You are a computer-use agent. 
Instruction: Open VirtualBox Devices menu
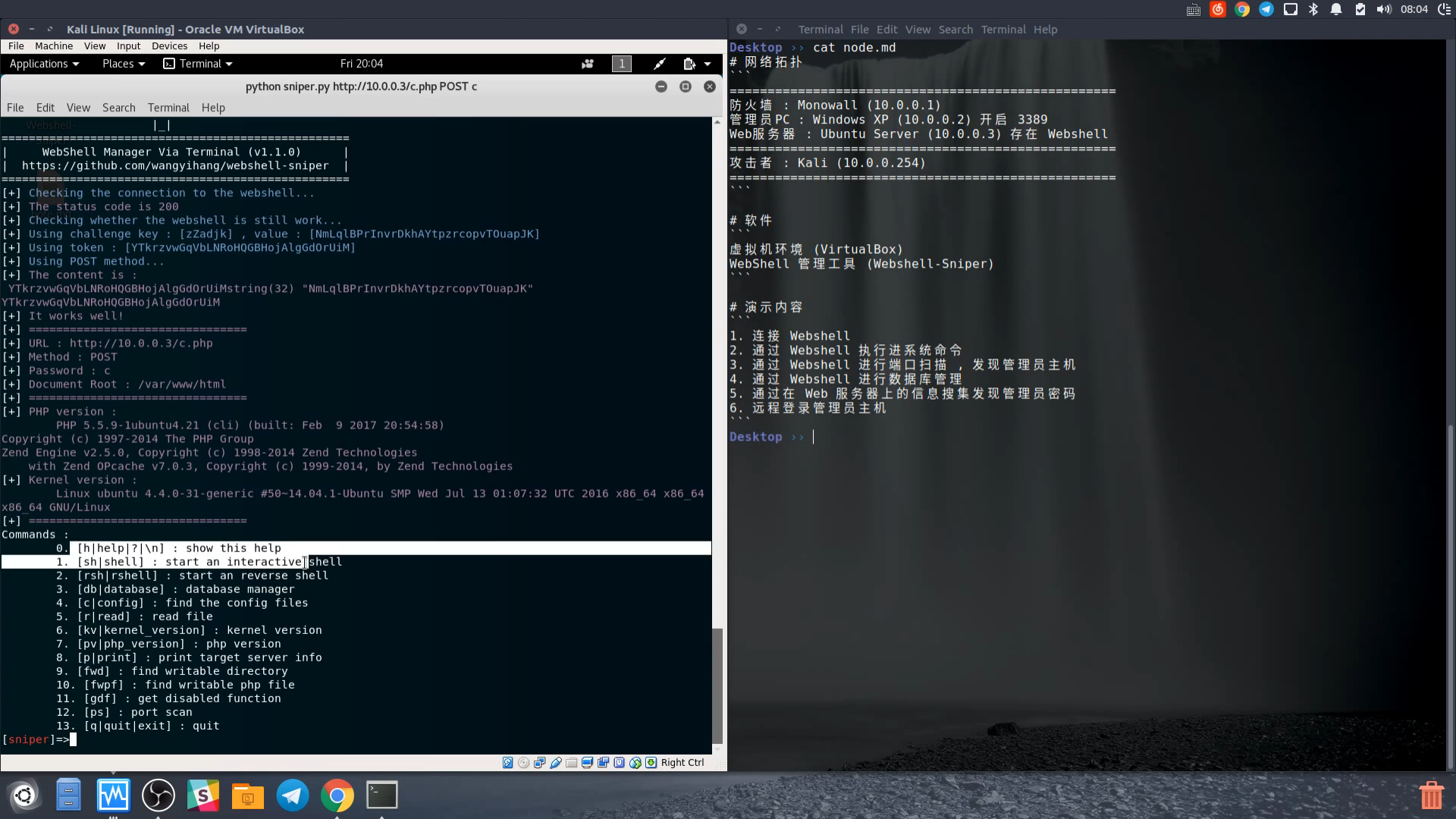pyautogui.click(x=169, y=46)
